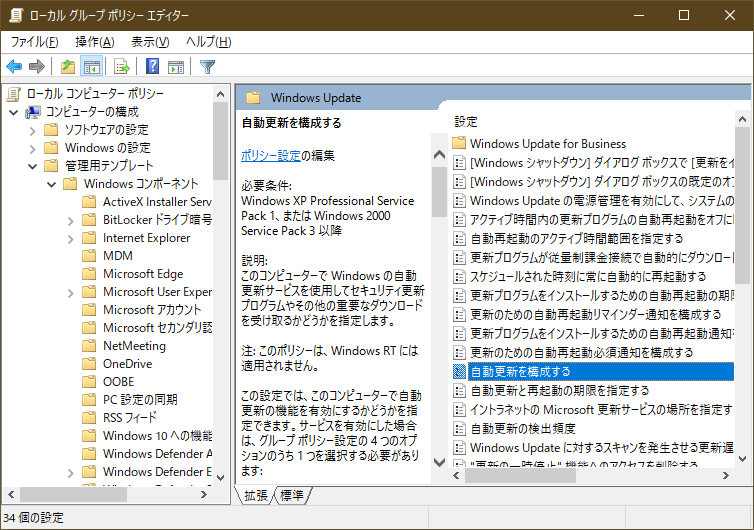Viewport: 754px width, 530px height.
Task: Click policy icon beside スケジュールされた時刻に常に自動的に再起動する
Action: (460, 277)
